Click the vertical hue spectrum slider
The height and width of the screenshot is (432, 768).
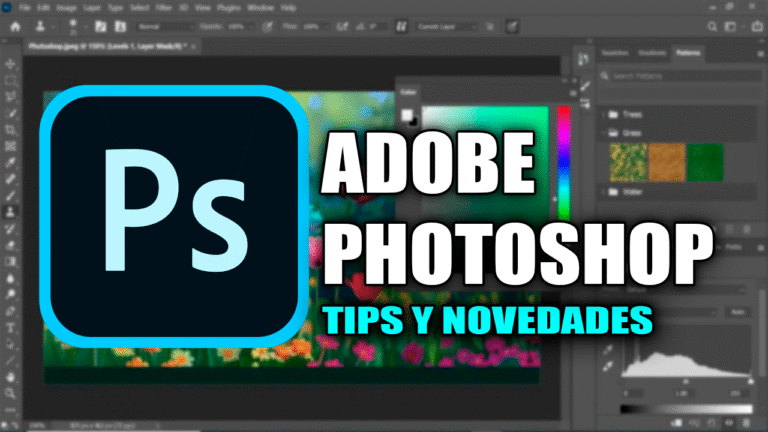564,163
